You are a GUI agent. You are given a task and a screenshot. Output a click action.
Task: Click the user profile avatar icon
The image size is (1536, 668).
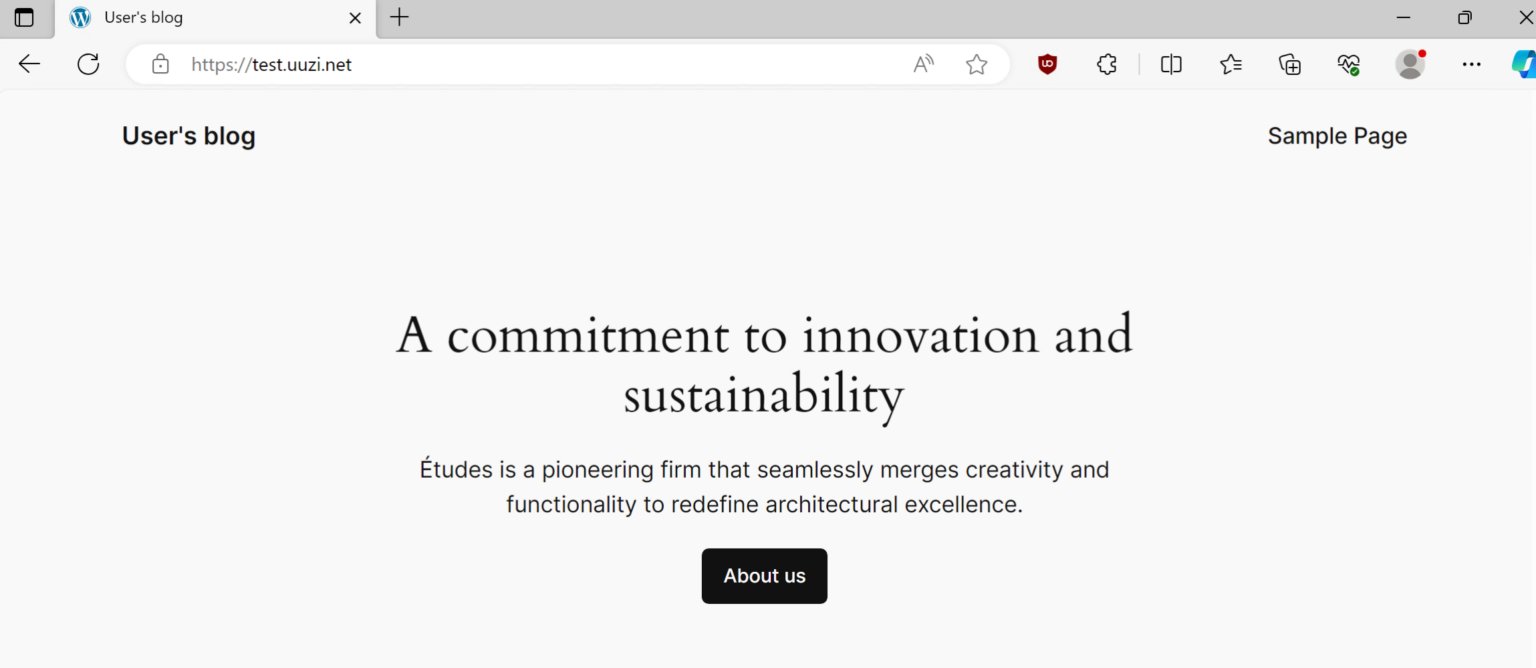click(x=1410, y=65)
